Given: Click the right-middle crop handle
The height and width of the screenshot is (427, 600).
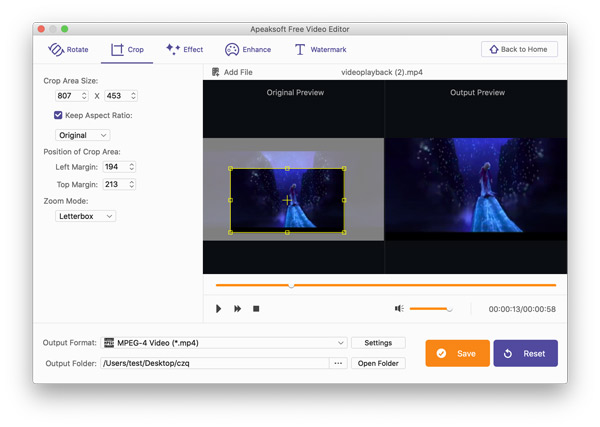Looking at the screenshot, I should point(344,200).
